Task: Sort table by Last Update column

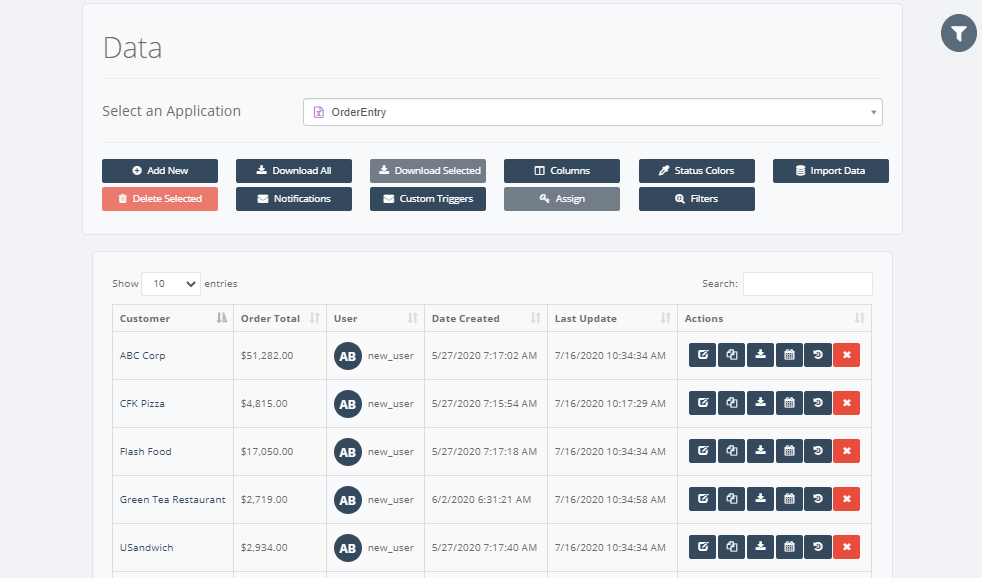Action: coord(612,318)
